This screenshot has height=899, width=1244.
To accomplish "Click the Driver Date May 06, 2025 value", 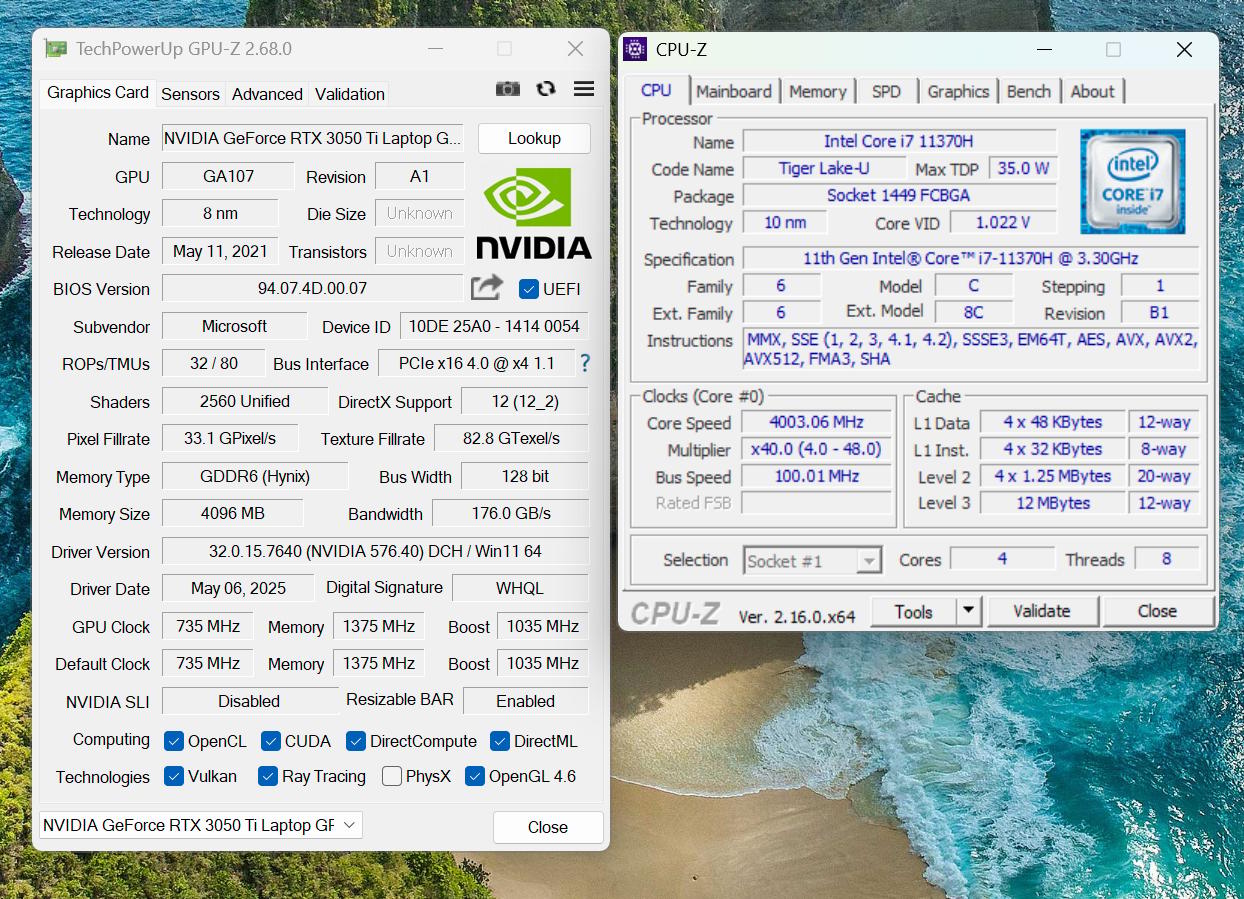I will (x=238, y=588).
